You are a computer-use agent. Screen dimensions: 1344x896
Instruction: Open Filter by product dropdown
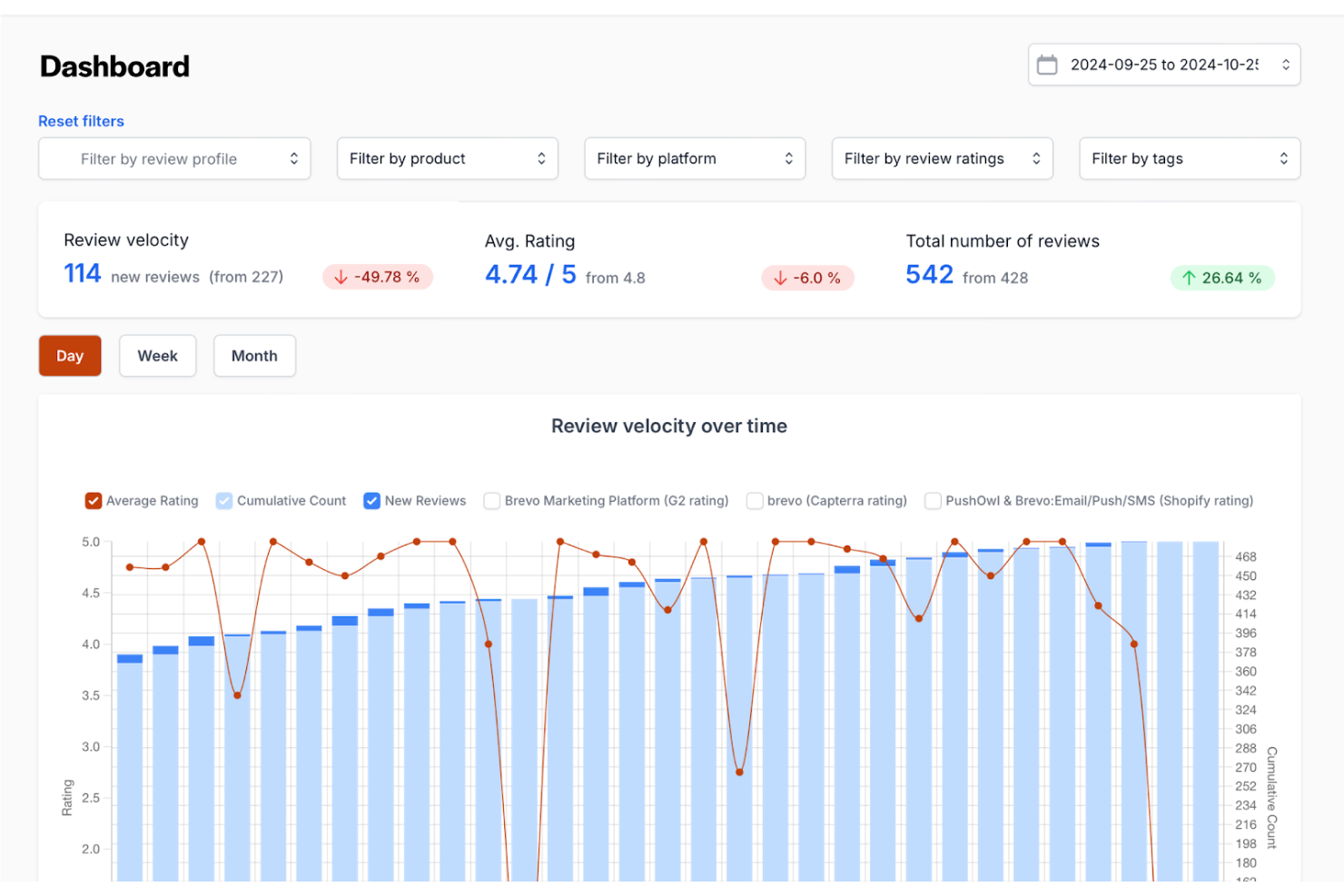click(448, 159)
